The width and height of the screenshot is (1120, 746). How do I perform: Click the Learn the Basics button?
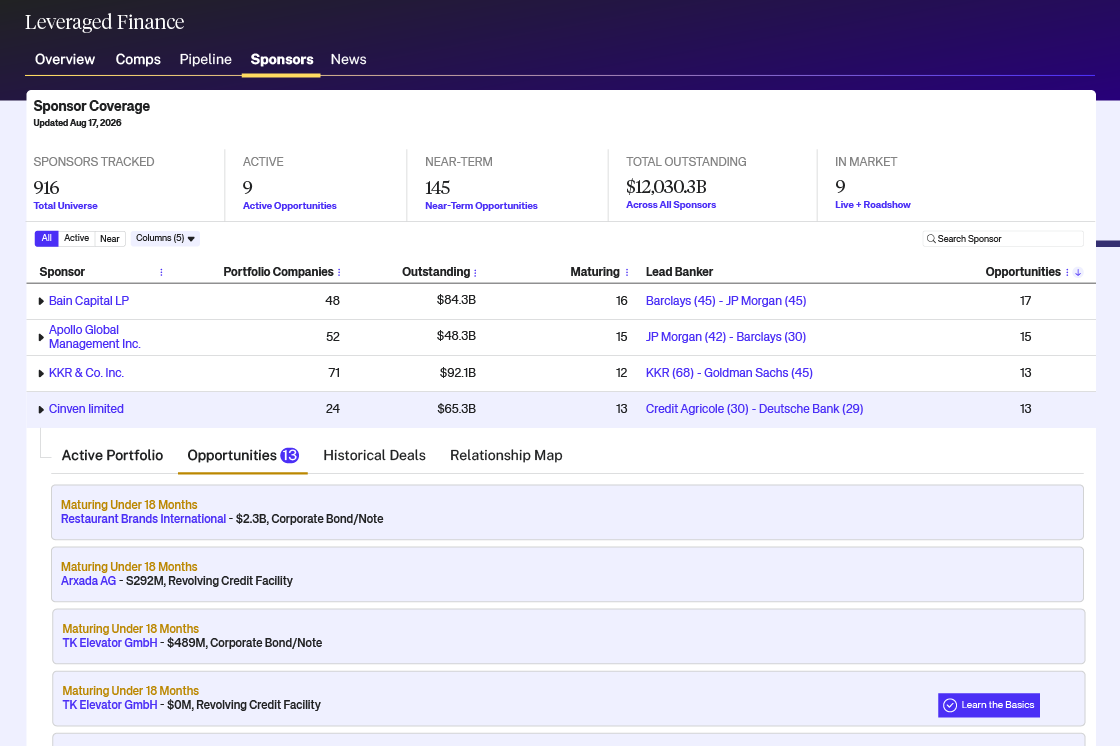[989, 705]
